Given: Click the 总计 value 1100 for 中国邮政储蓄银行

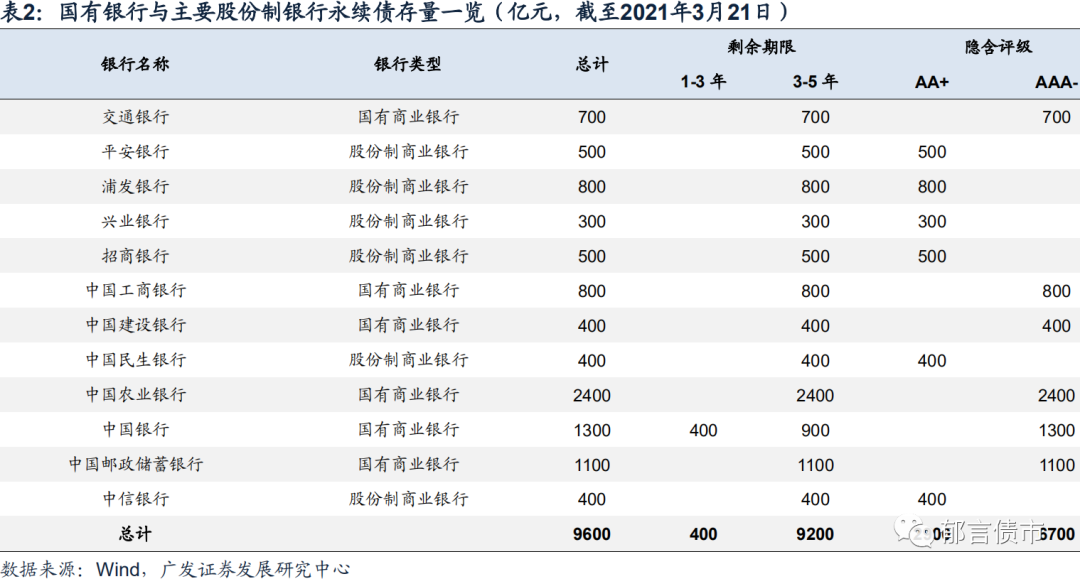Looking at the screenshot, I should [x=592, y=465].
